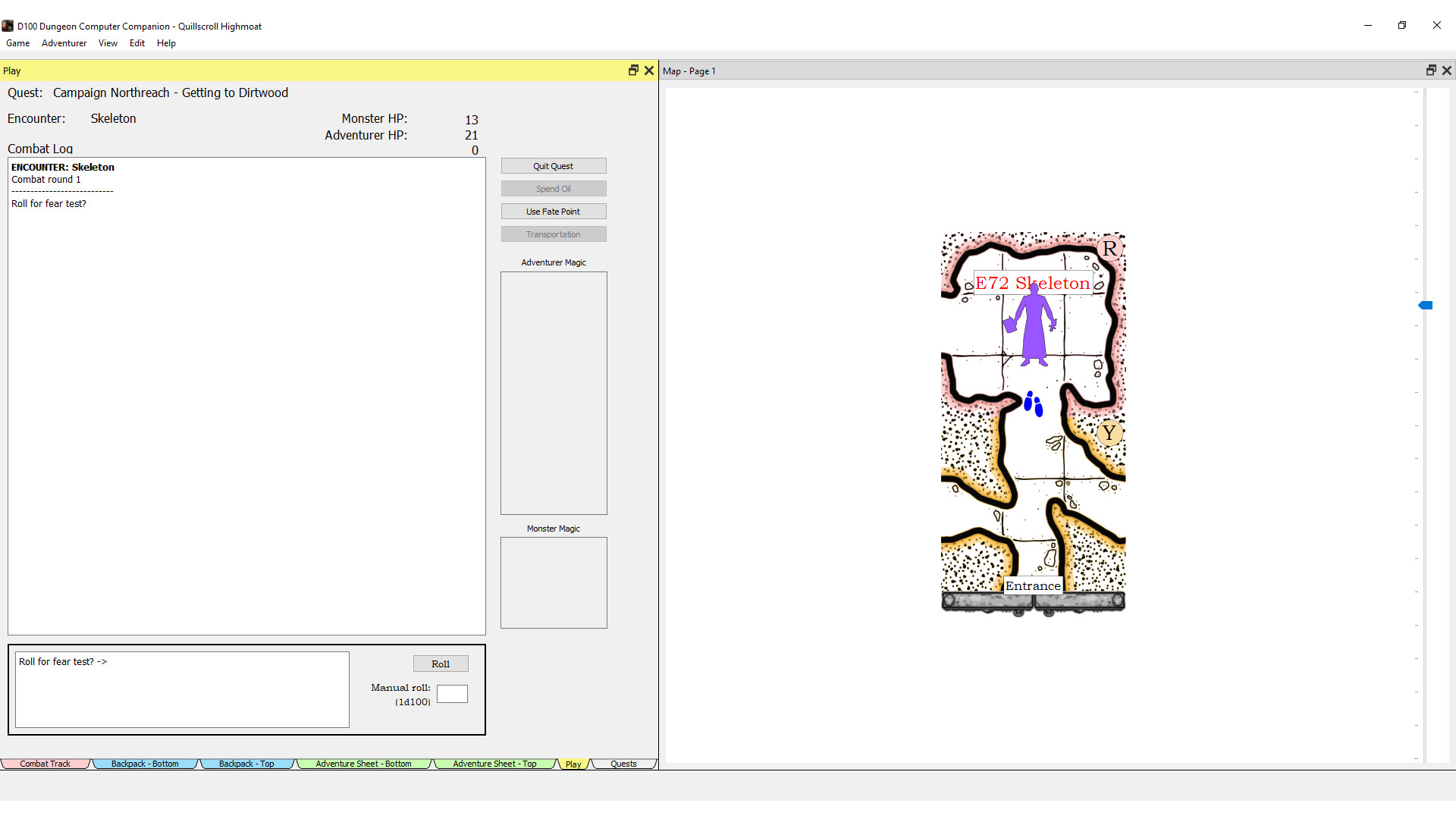
Task: Close the Map - Page 1 panel
Action: (1447, 71)
